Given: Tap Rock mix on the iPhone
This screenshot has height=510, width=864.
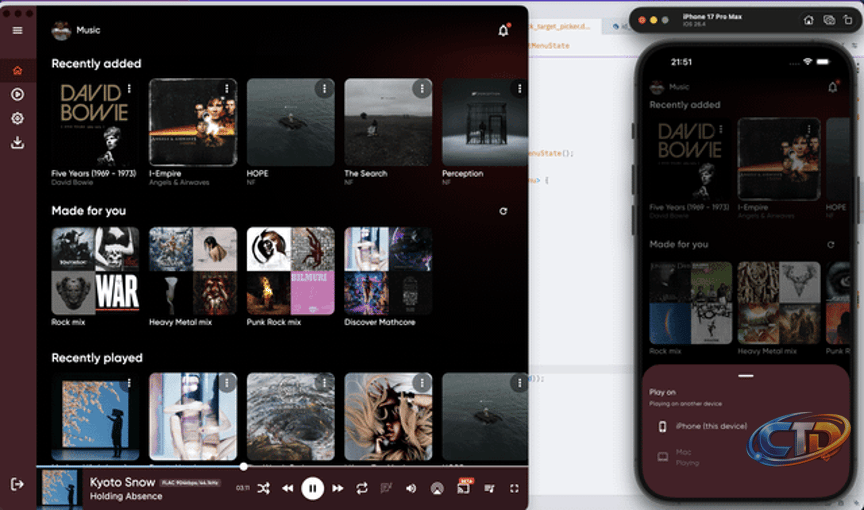Looking at the screenshot, I should click(691, 303).
